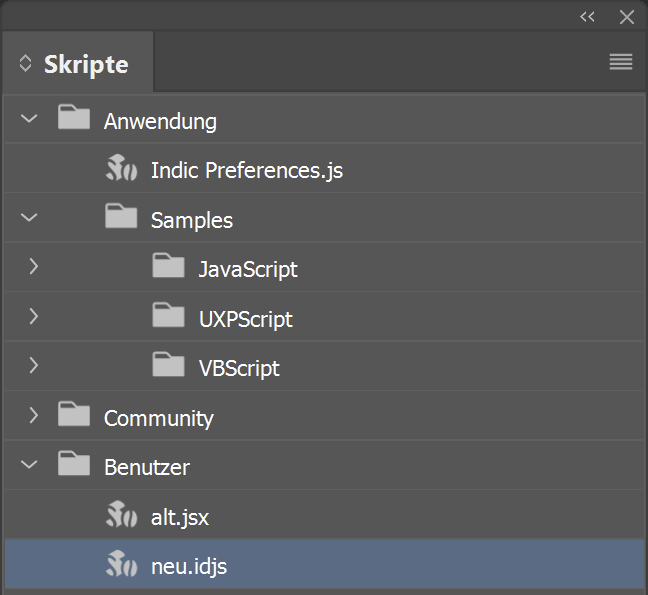Click the Samples folder icon

tap(121, 216)
